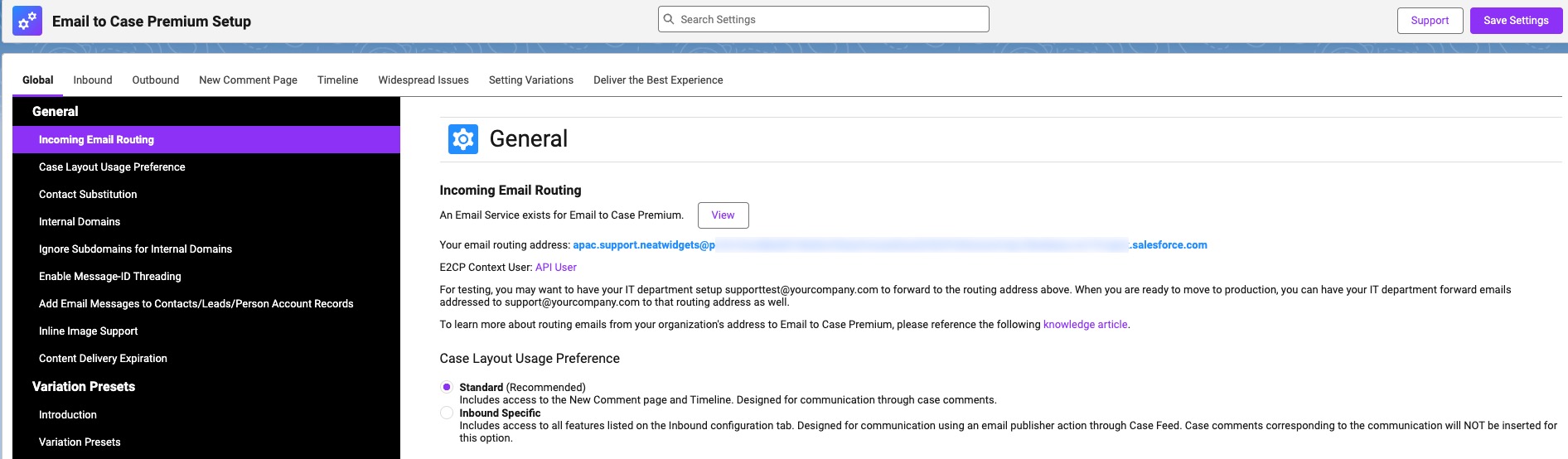Viewport: 1568px width, 459px height.
Task: Open the Timeline tab
Action: click(338, 80)
